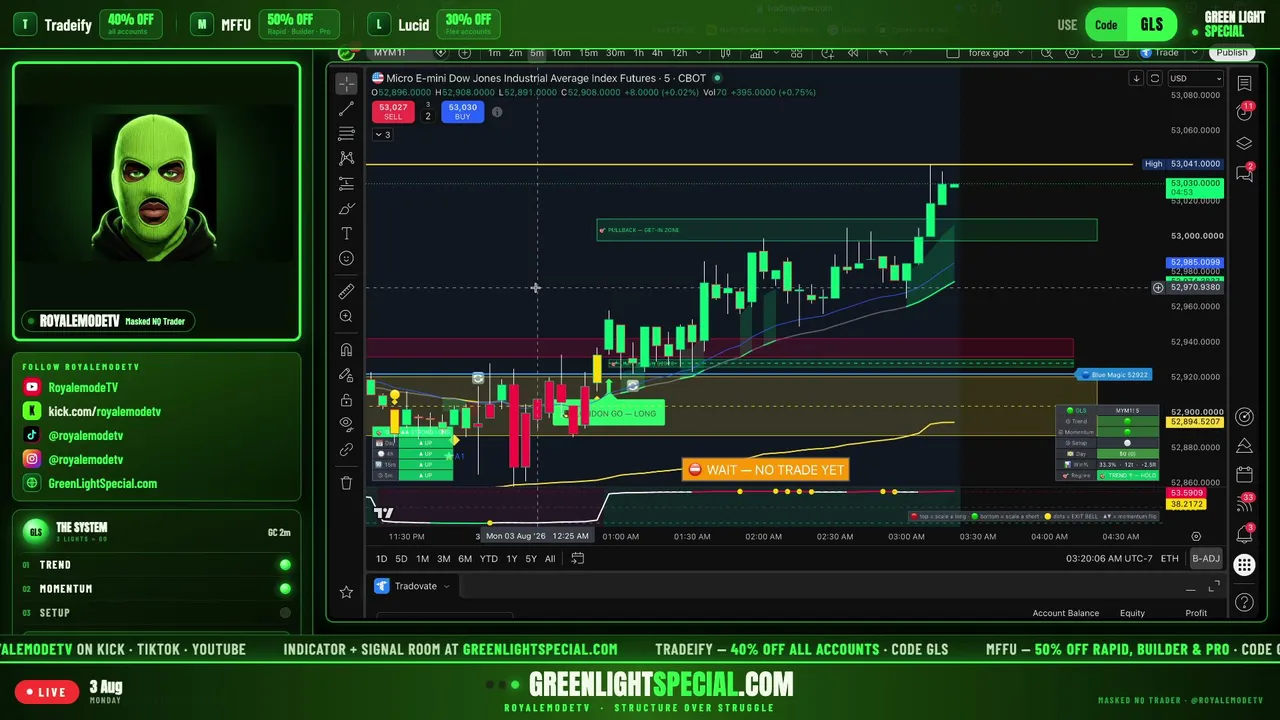Screen dimensions: 1280x720
Task: Open the emoji icons tool
Action: (x=347, y=258)
